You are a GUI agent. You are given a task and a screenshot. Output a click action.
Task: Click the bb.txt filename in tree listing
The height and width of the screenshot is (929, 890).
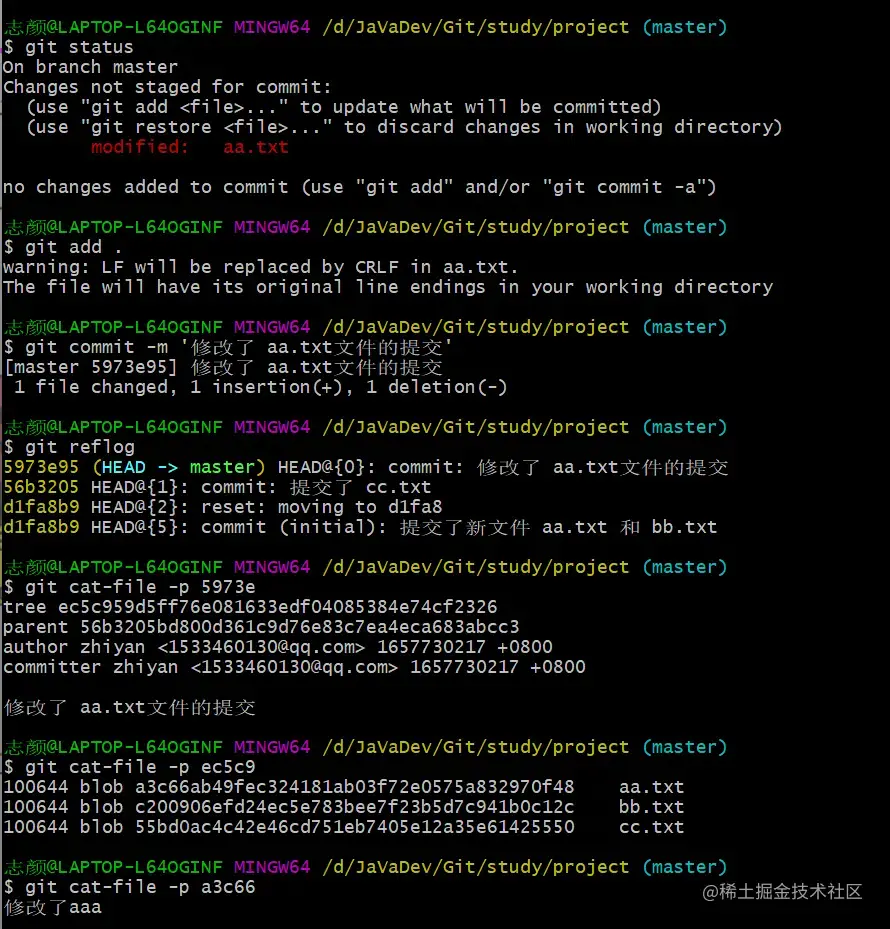(651, 807)
